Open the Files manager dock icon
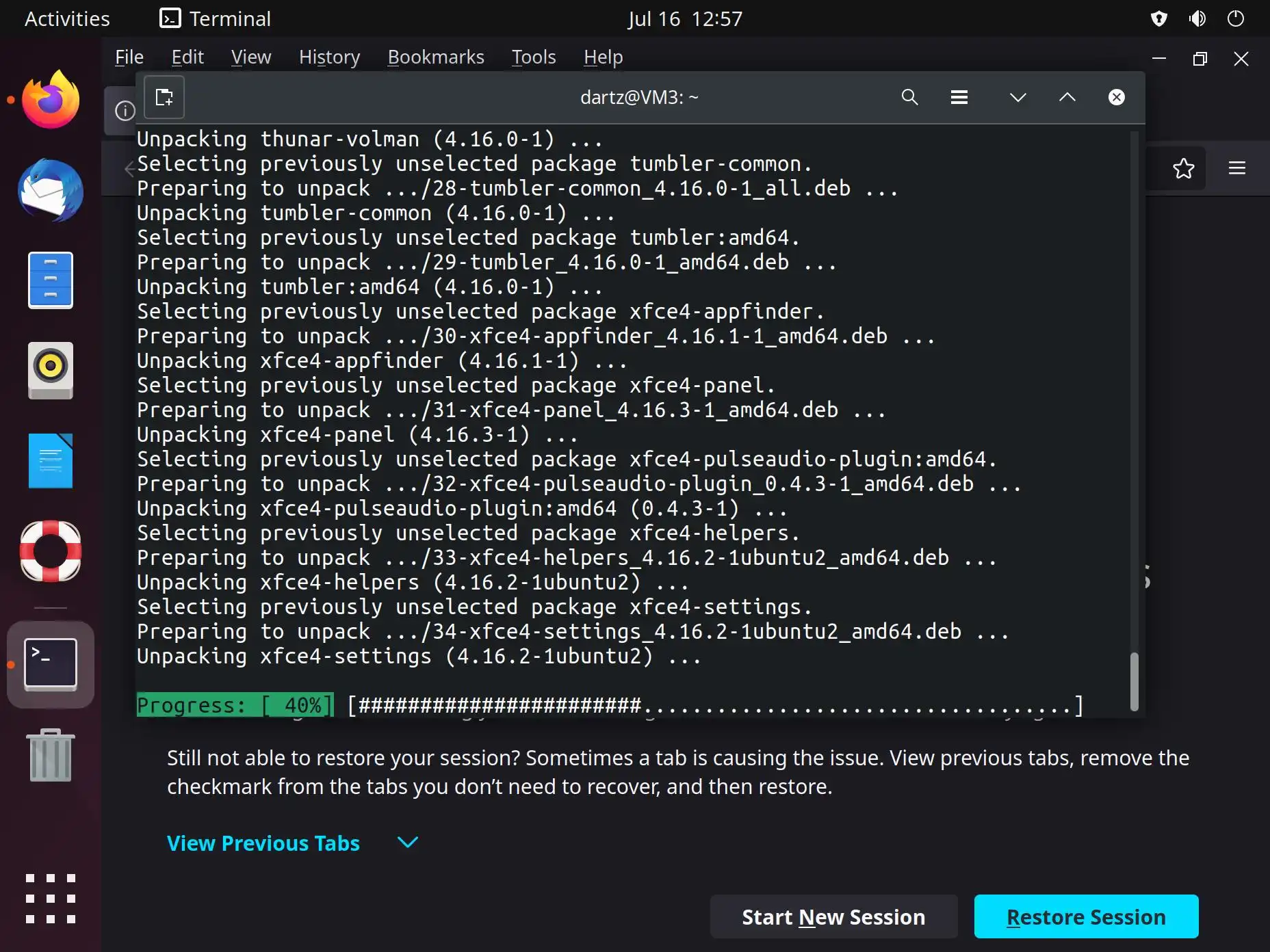This screenshot has height=952, width=1270. pos(51,280)
